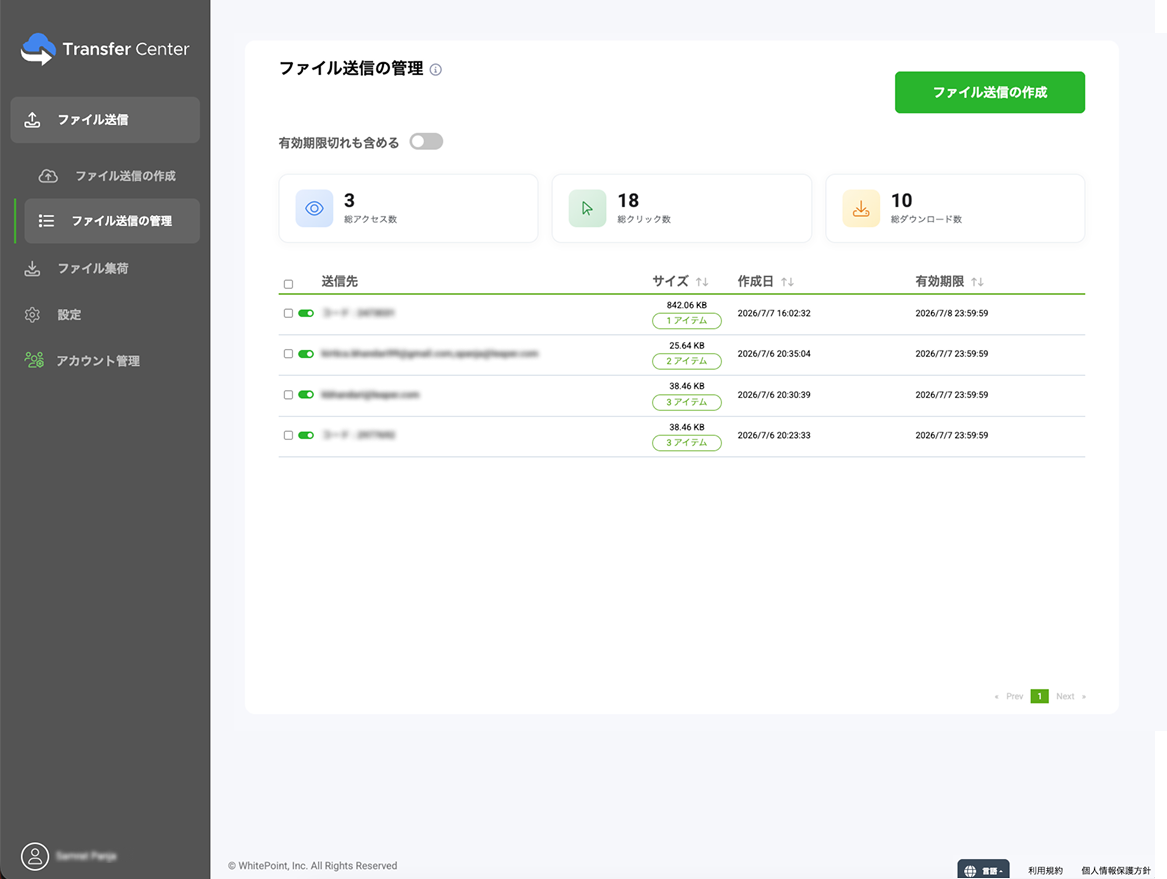
Task: Open 利用規約 link in footer
Action: click(x=1046, y=871)
